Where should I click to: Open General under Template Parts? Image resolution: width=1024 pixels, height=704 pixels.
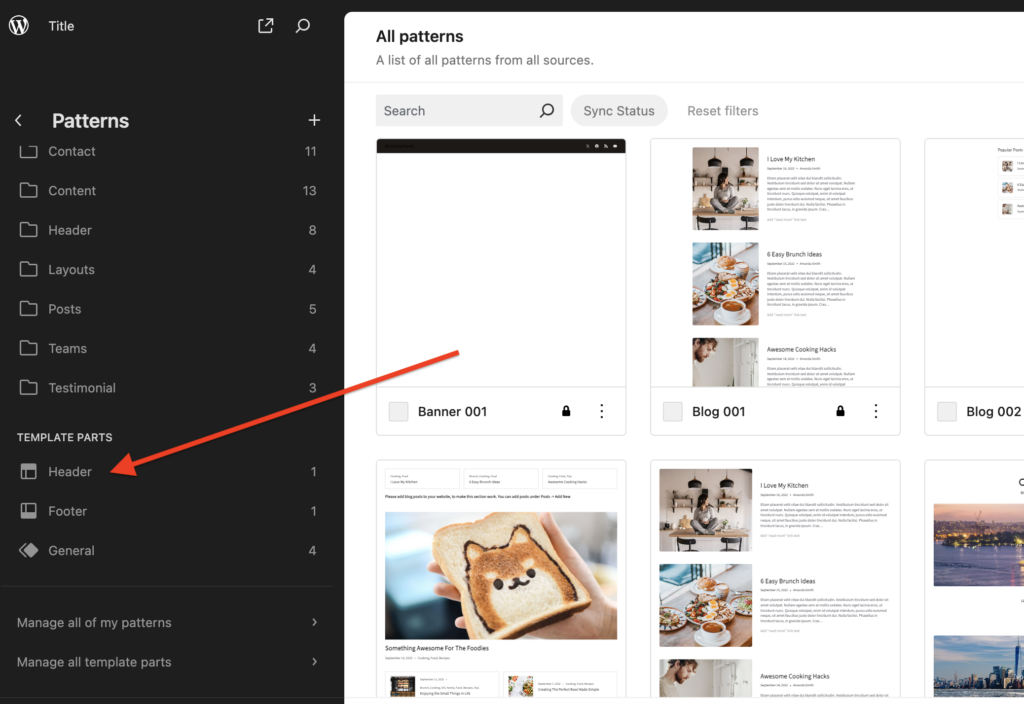pyautogui.click(x=168, y=551)
